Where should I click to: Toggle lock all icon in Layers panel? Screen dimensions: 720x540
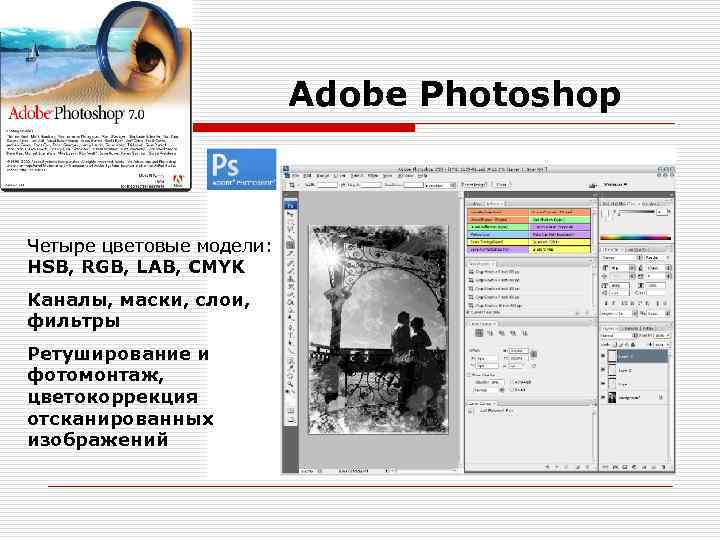pyautogui.click(x=633, y=344)
